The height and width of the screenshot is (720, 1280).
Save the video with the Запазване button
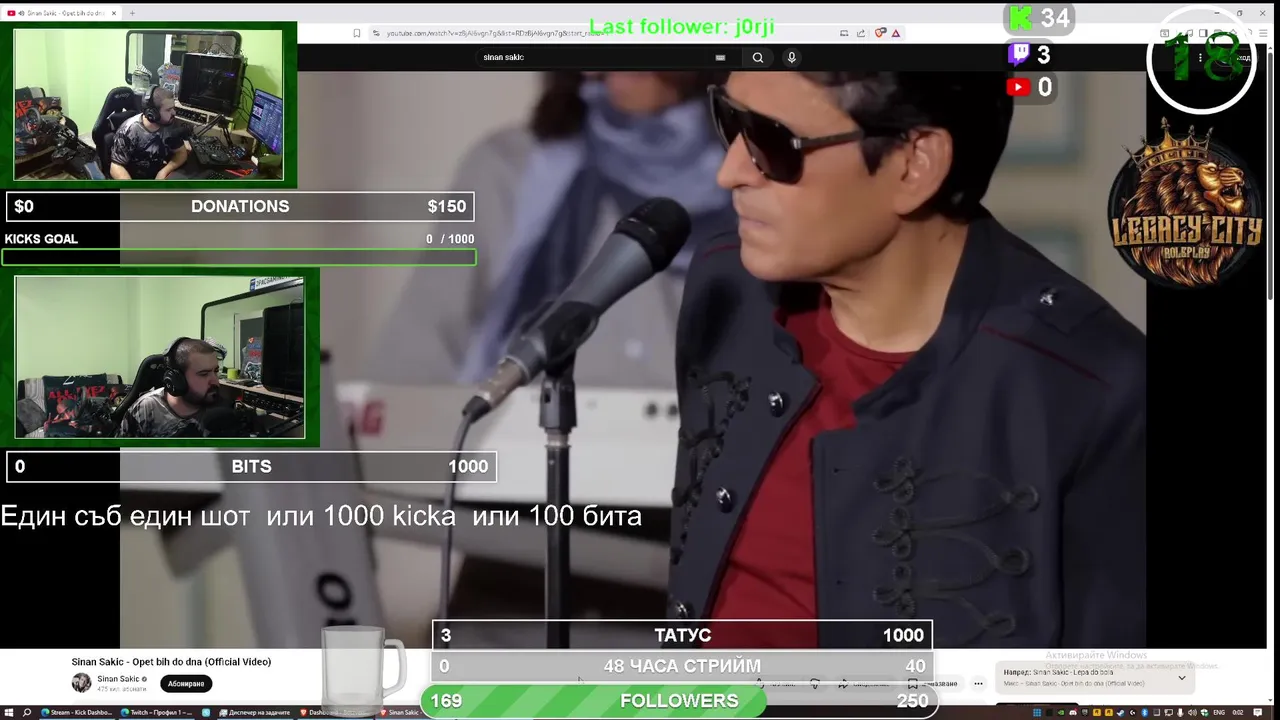pos(934,684)
